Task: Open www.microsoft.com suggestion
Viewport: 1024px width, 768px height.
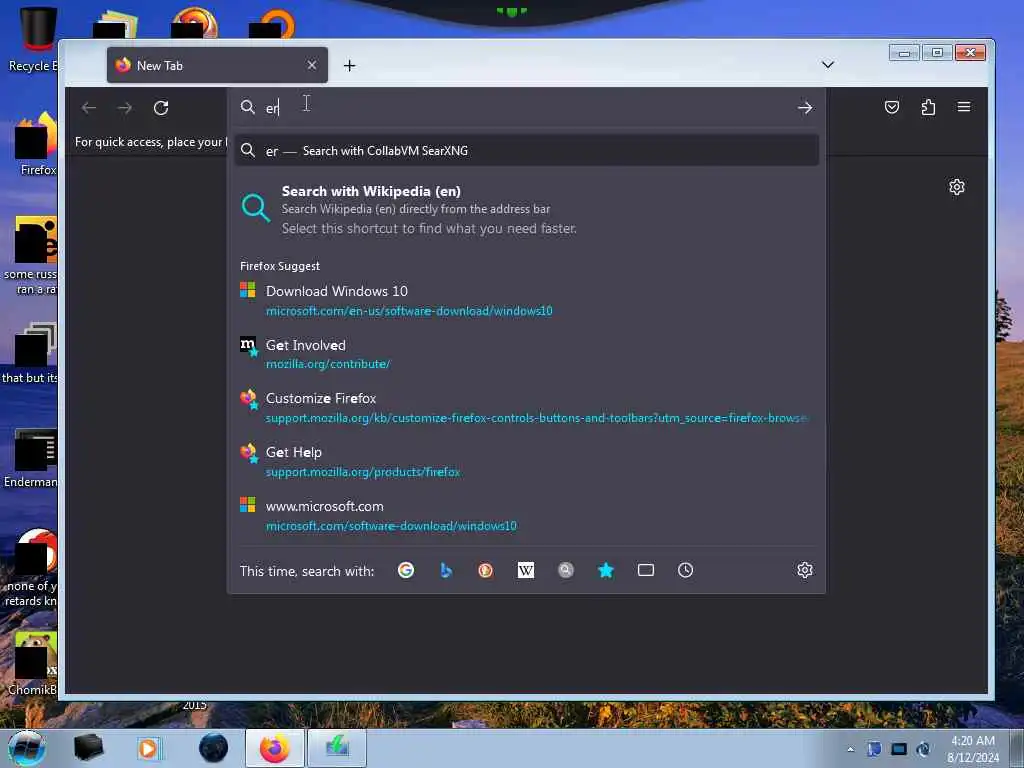Action: click(x=526, y=516)
